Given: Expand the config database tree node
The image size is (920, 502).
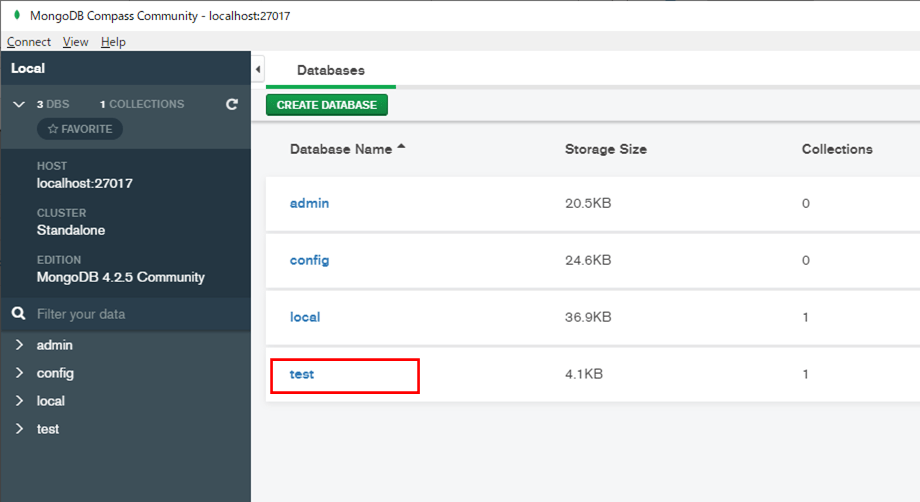Looking at the screenshot, I should [19, 373].
